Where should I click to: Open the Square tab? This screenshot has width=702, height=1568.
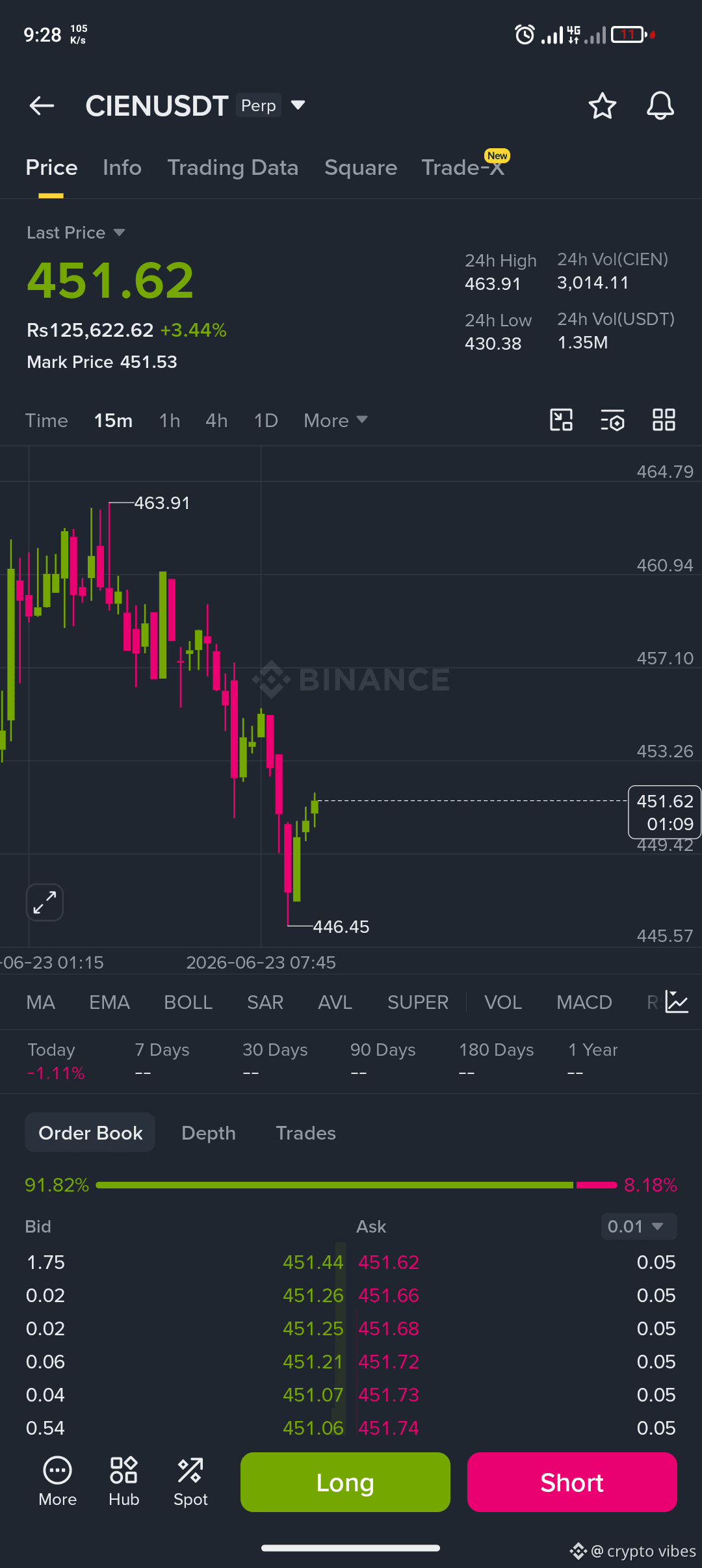pyautogui.click(x=361, y=168)
